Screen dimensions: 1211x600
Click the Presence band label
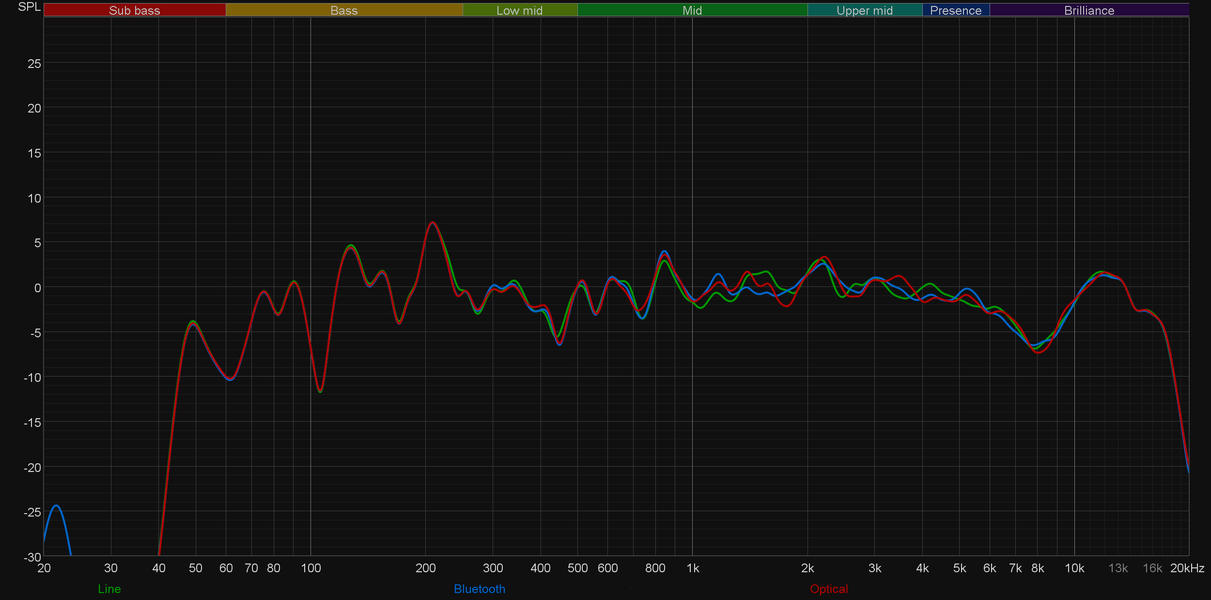956,11
